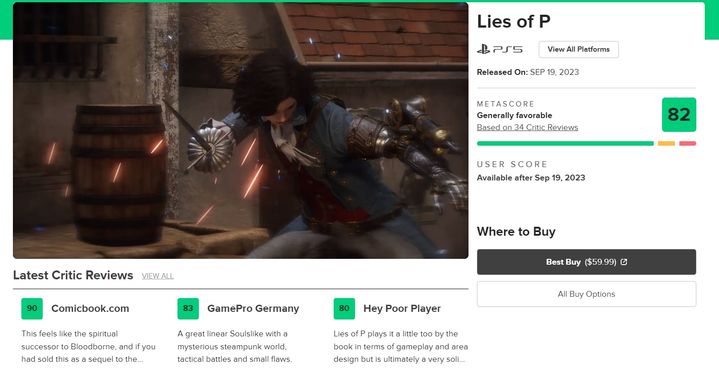Click the 90 score badge for Comicbook.com

click(x=32, y=308)
